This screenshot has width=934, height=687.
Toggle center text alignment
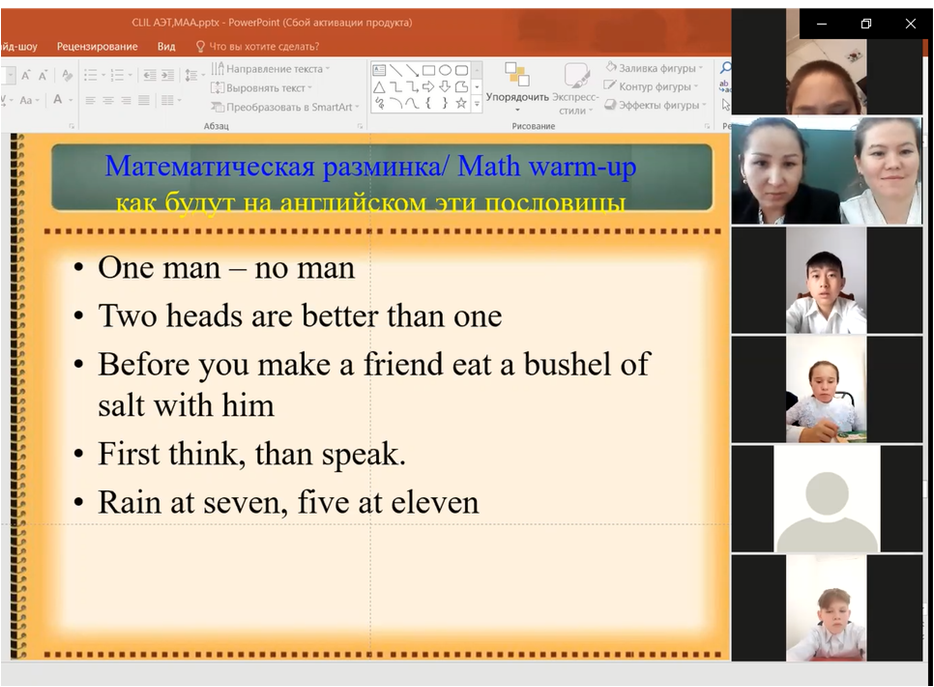[108, 100]
